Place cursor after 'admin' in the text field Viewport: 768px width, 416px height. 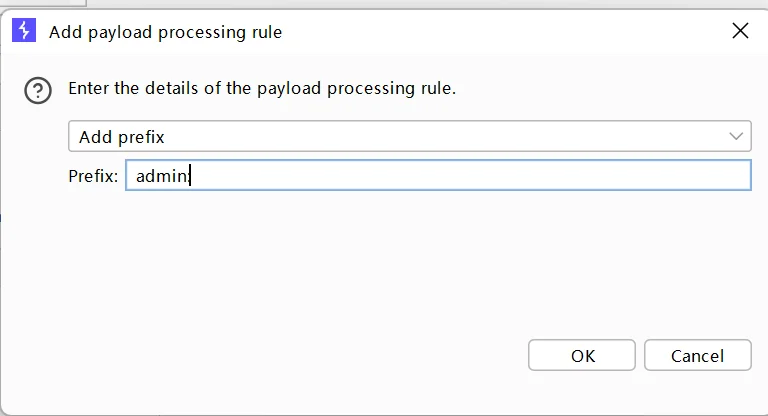click(x=190, y=176)
